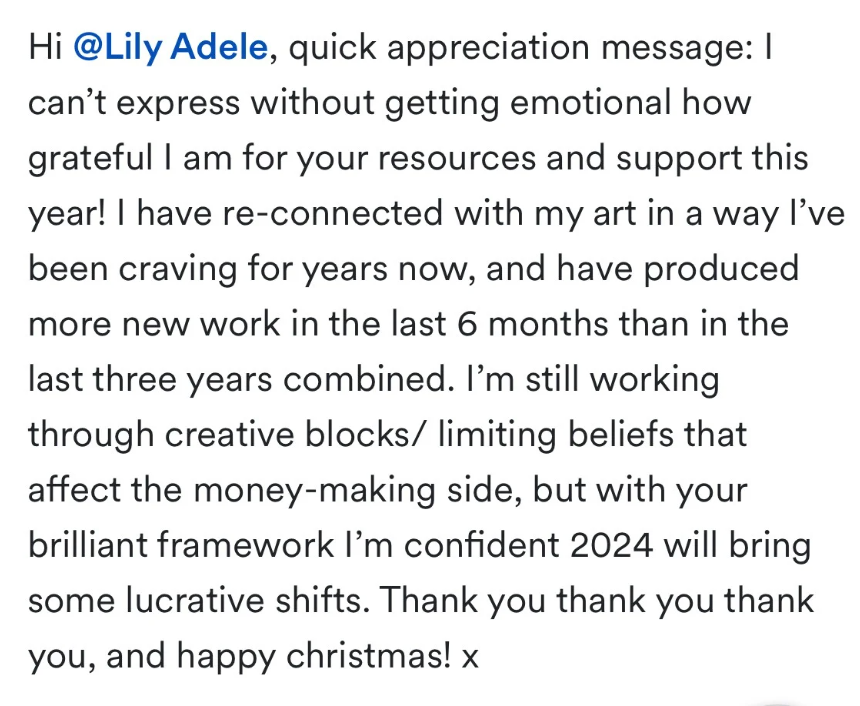Click the word "money-making" in the text
Image resolution: width=860 pixels, height=706 pixels.
click(x=314, y=491)
